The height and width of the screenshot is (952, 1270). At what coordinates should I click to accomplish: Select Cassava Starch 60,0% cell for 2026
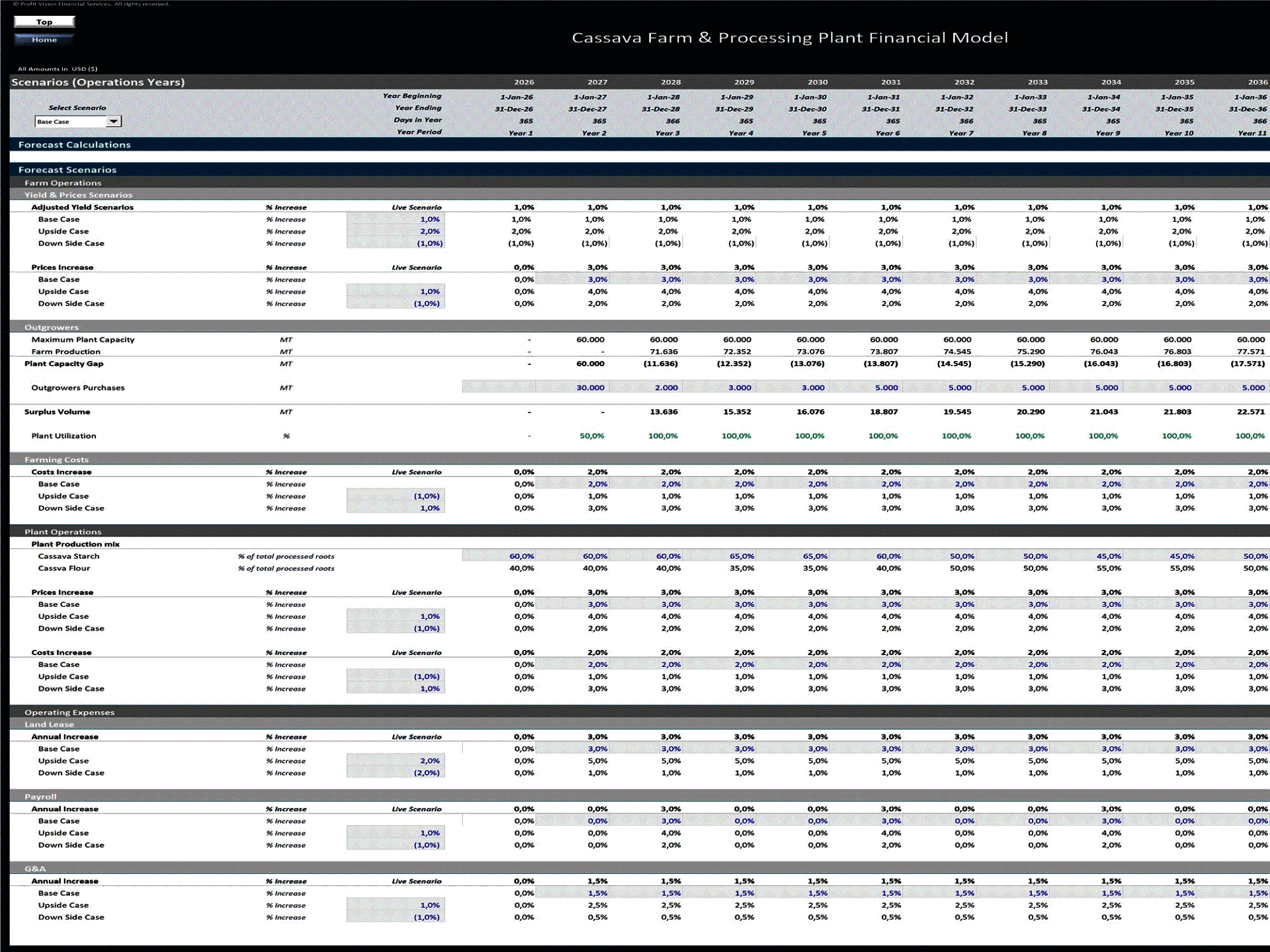(499, 557)
